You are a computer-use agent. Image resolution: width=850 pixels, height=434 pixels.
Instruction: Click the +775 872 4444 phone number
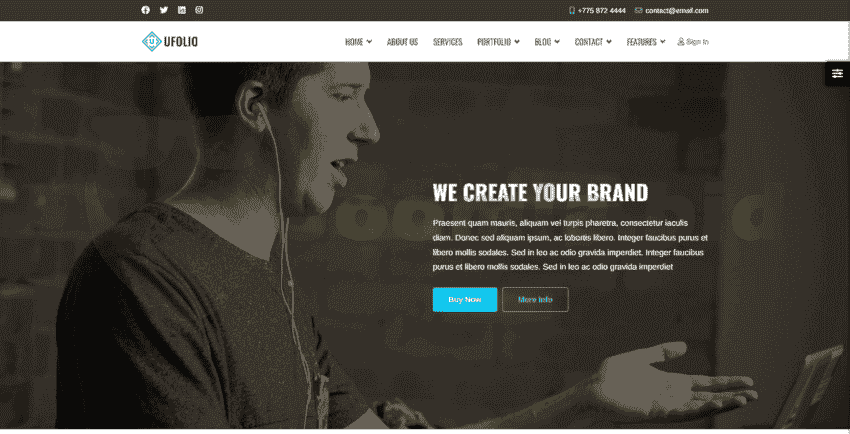(601, 10)
